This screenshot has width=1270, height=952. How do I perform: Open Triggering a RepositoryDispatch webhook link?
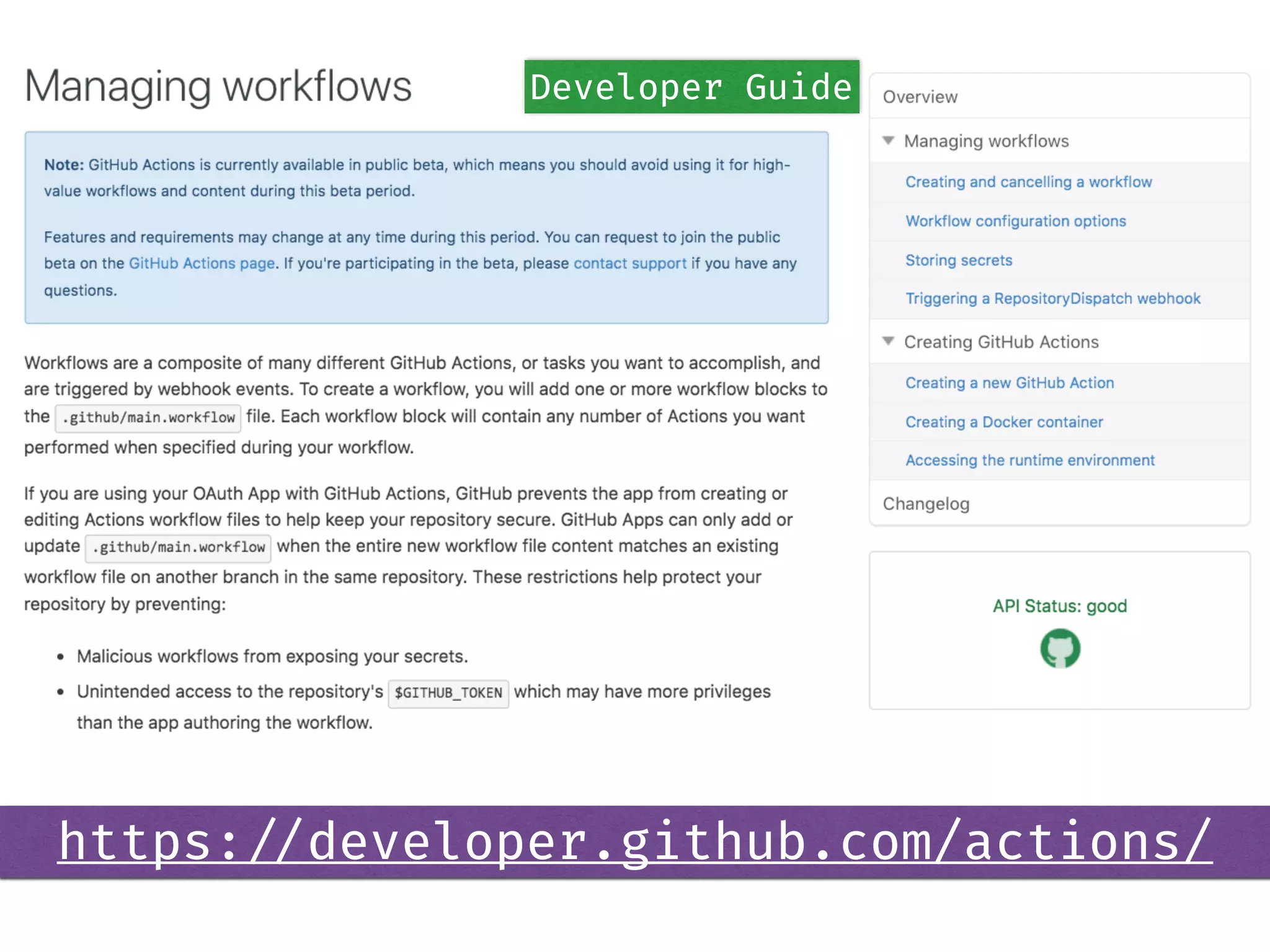tap(1052, 299)
